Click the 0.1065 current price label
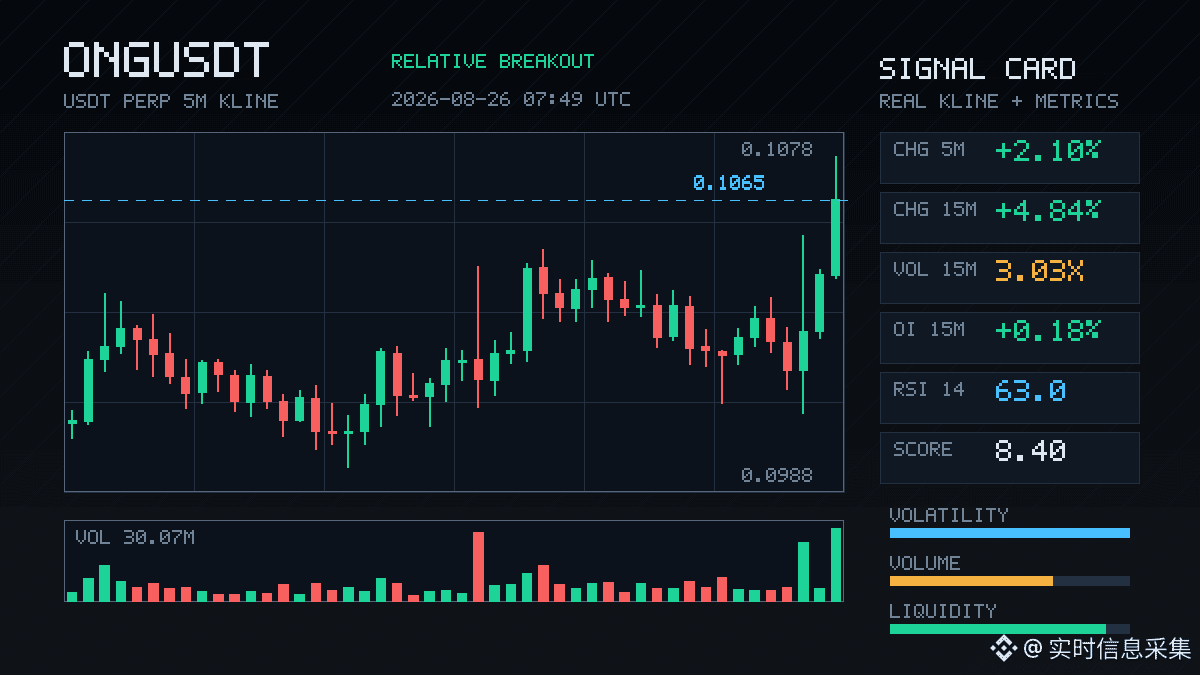Screen dimensions: 1200x675 pos(728,183)
